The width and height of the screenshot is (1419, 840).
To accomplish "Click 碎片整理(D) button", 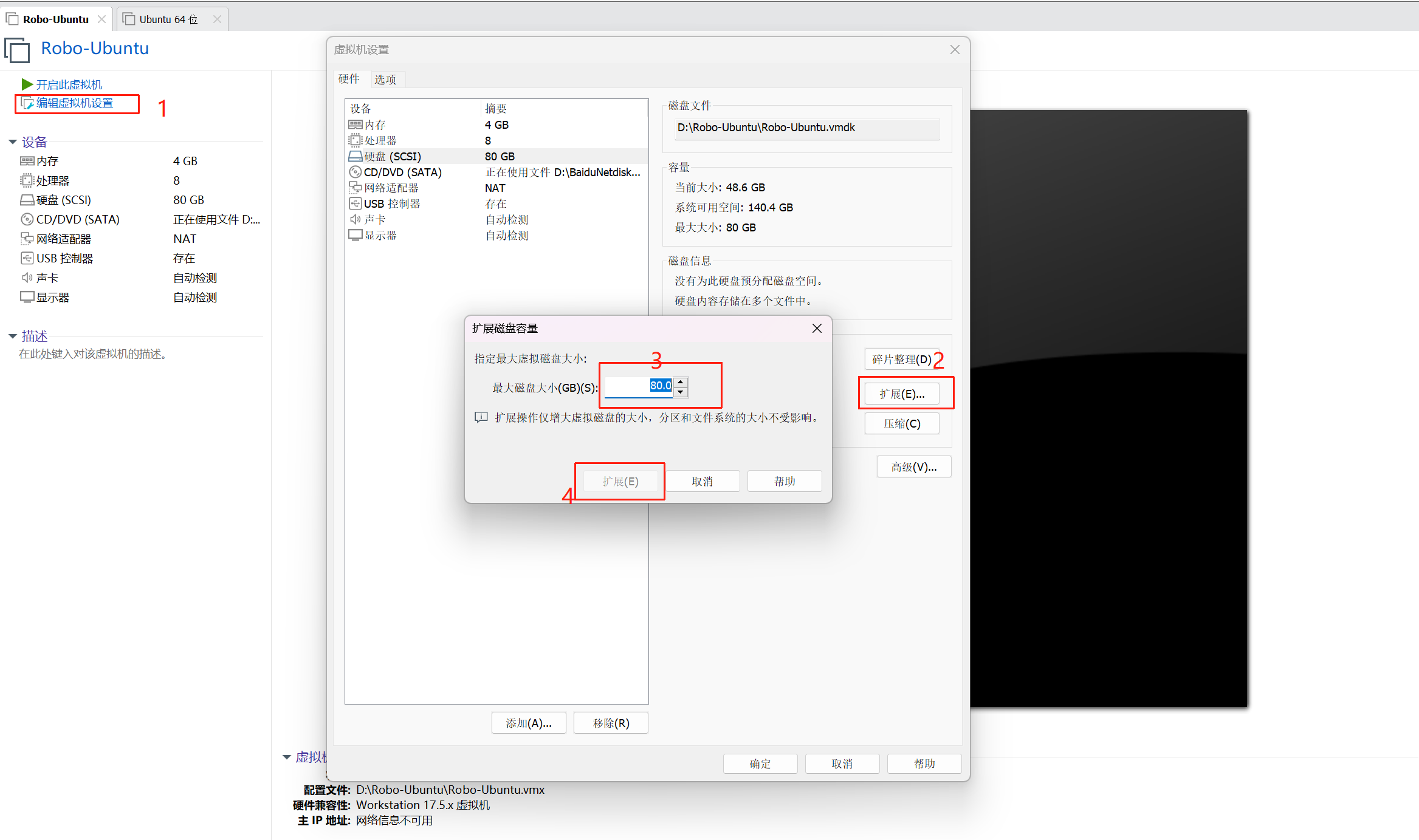I will 902,359.
